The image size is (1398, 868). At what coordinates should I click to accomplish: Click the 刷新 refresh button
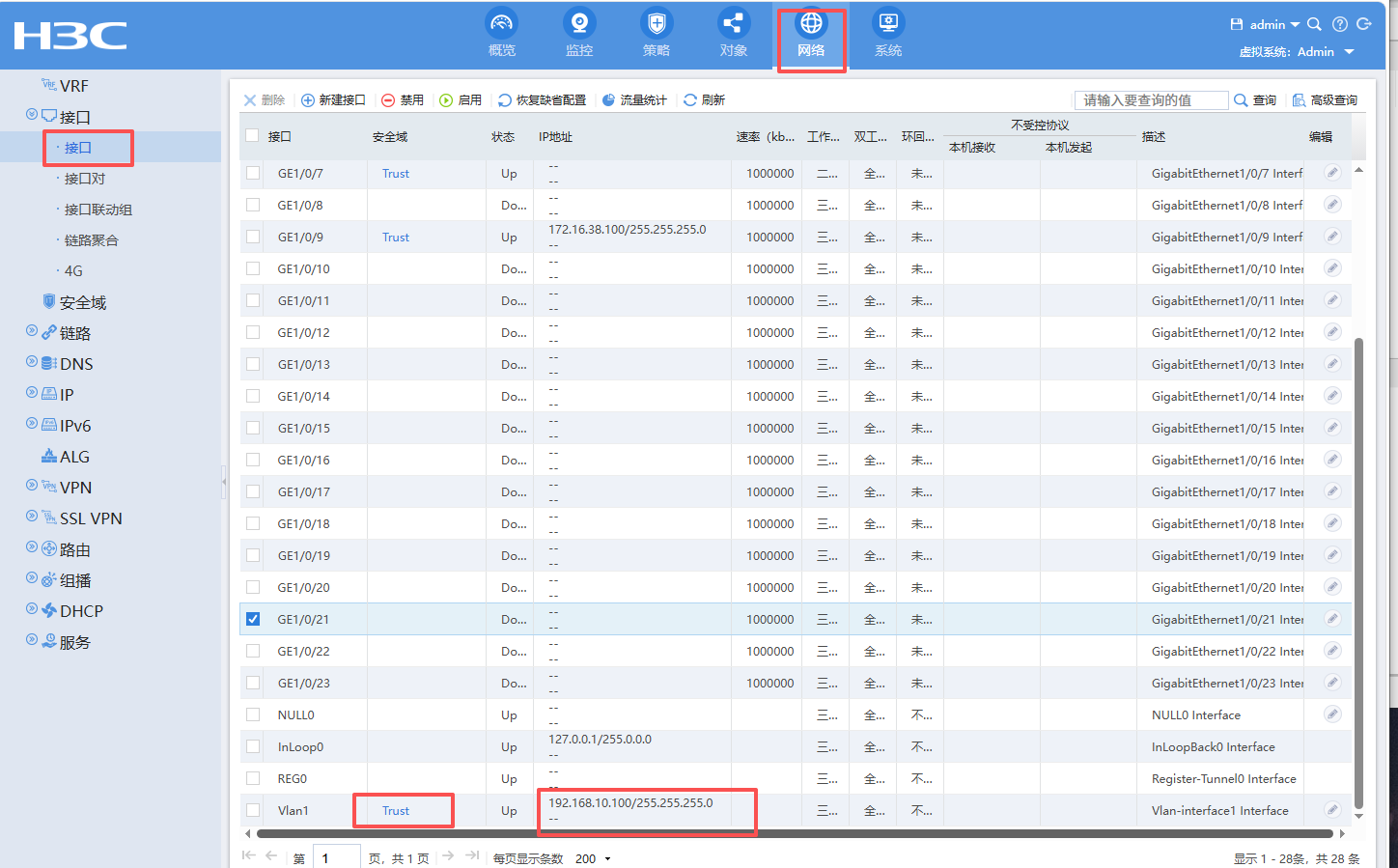704,100
